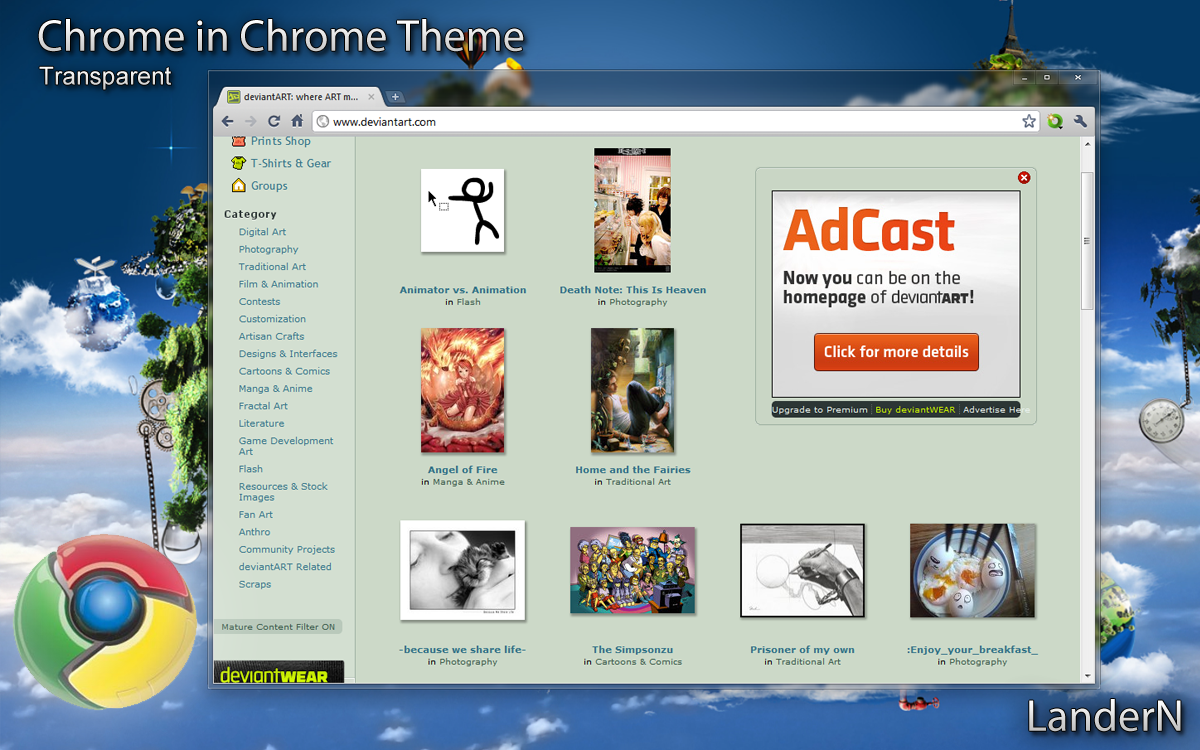Click the T-Shirts & Gear shirt icon
Viewport: 1200px width, 750px height.
[x=238, y=163]
